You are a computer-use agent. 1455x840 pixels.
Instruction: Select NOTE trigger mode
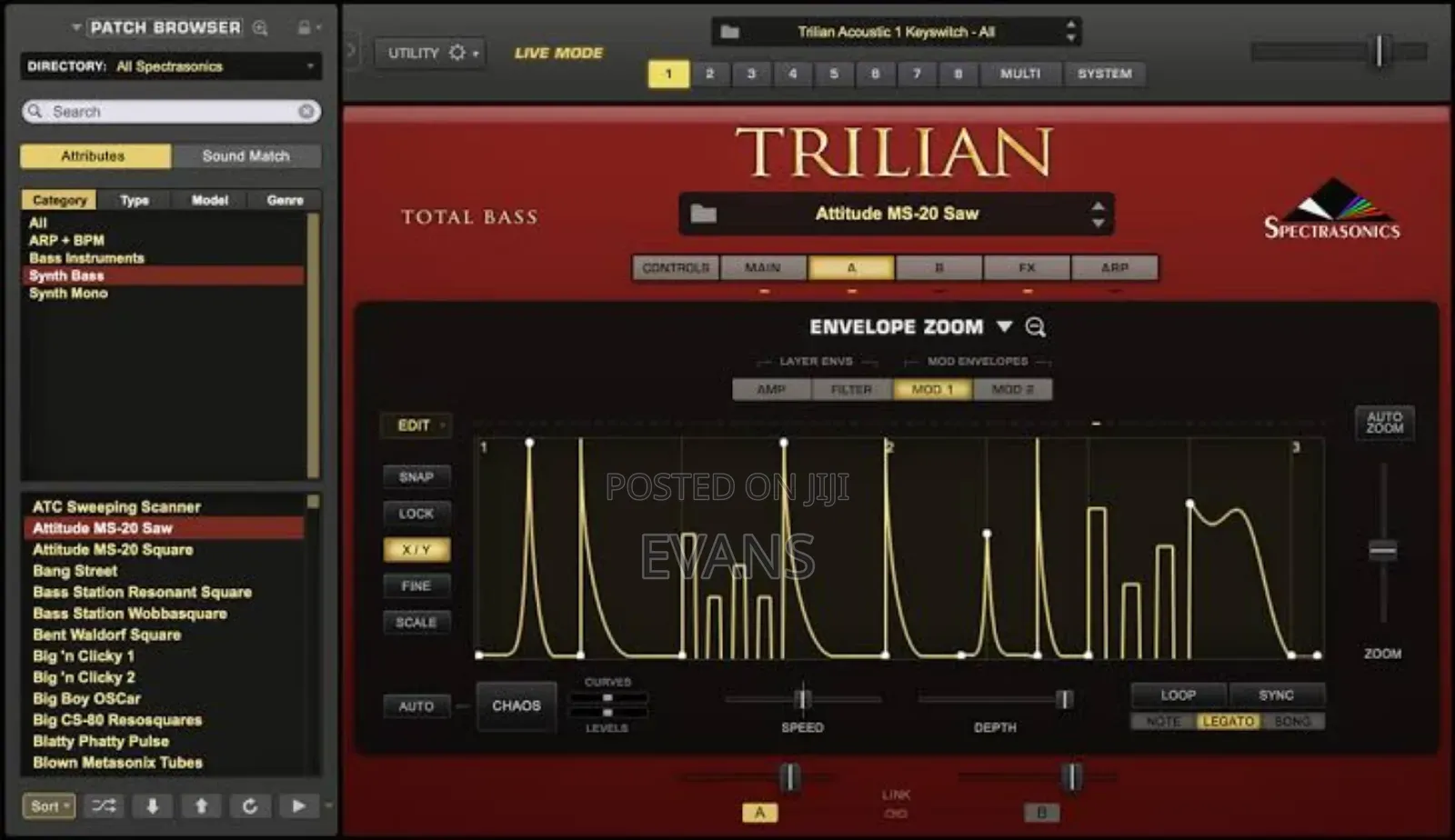tap(1163, 721)
